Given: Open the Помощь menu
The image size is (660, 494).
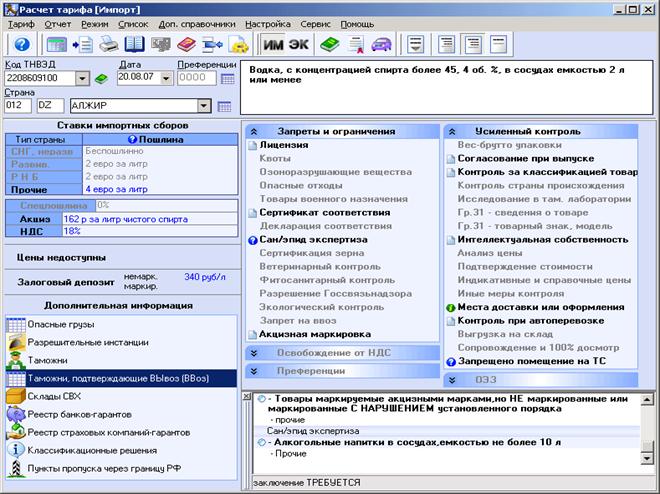Looking at the screenshot, I should tap(357, 24).
